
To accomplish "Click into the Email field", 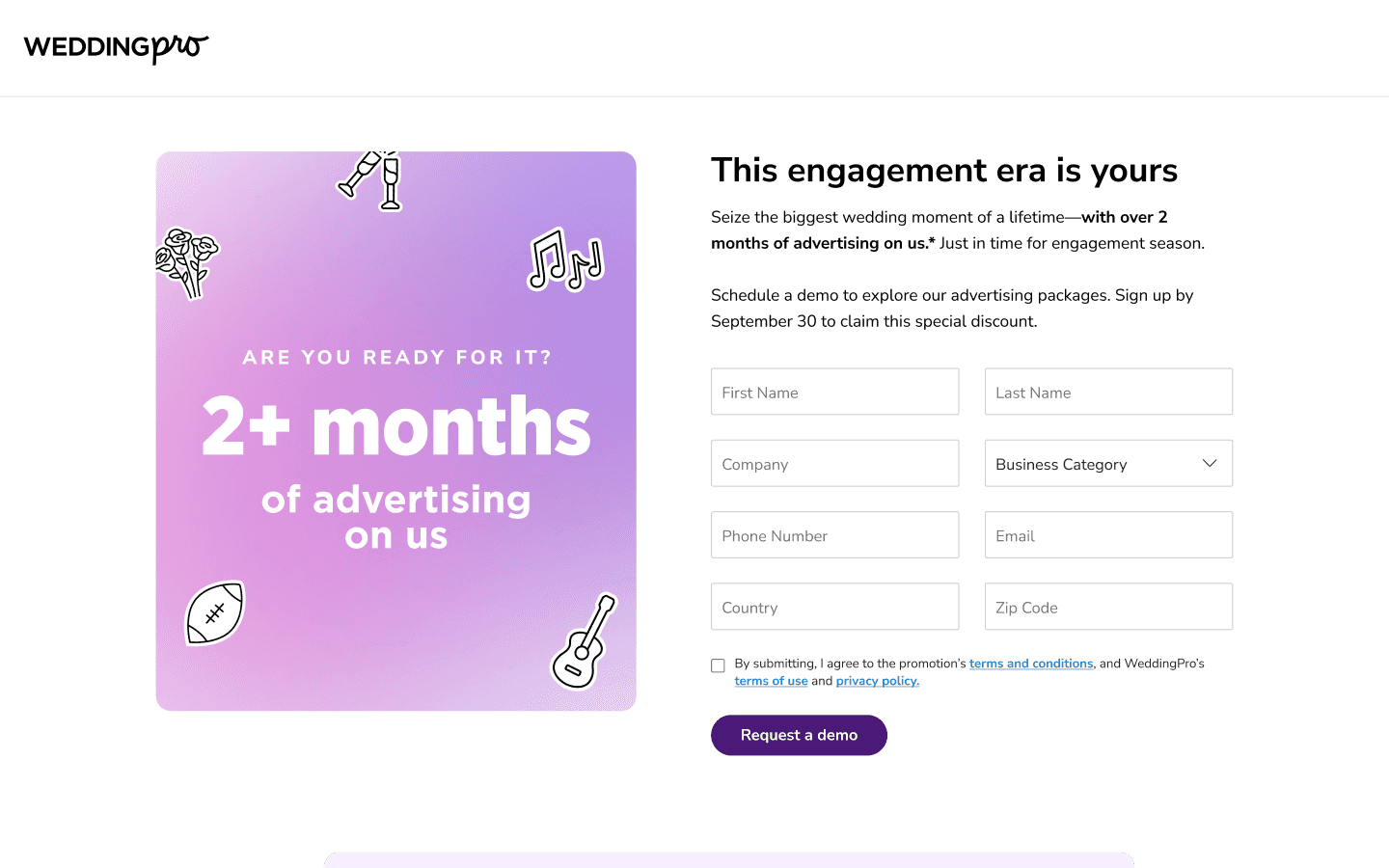I will pos(1108,535).
